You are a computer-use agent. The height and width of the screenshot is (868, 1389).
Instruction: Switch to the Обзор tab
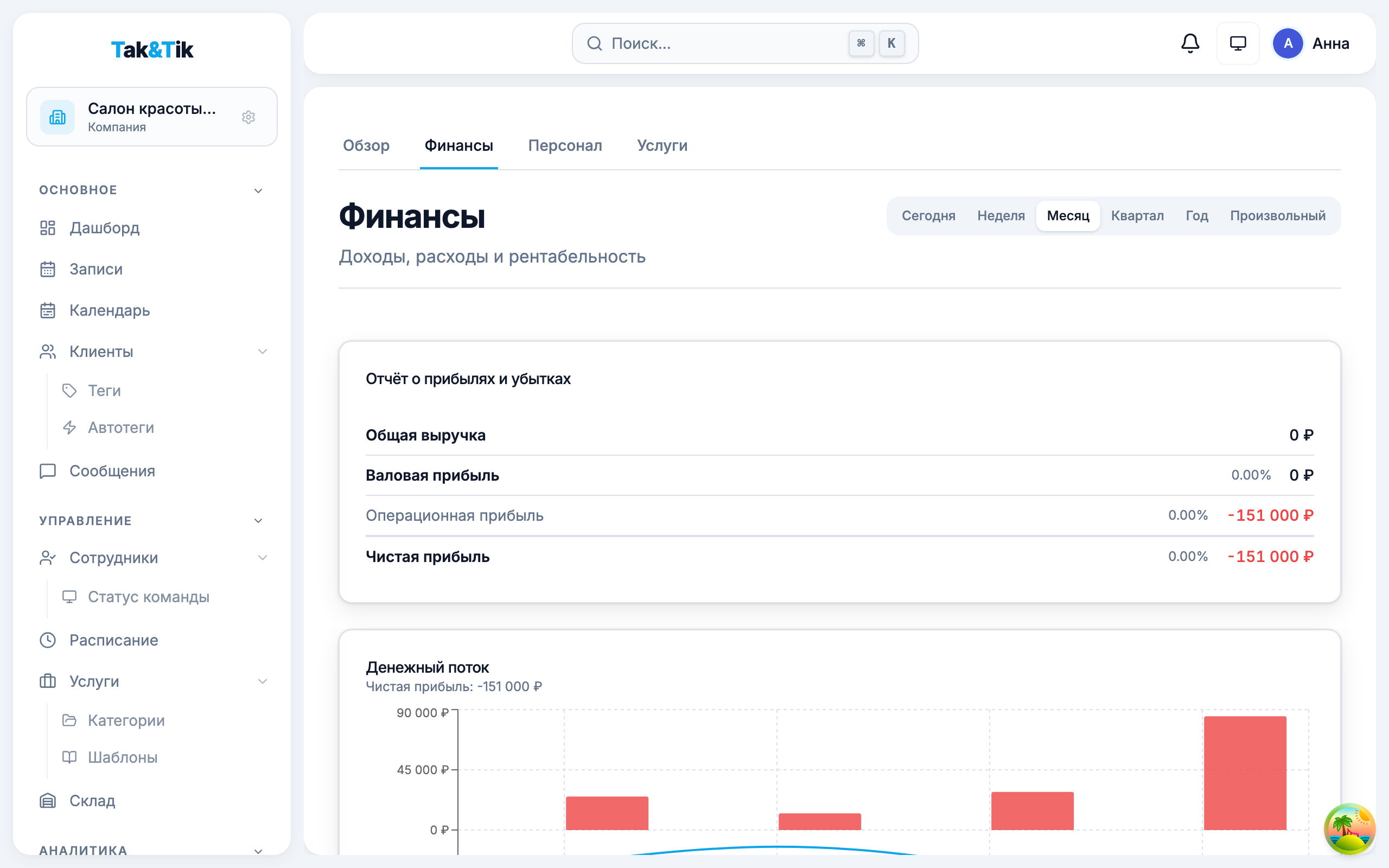coord(366,146)
